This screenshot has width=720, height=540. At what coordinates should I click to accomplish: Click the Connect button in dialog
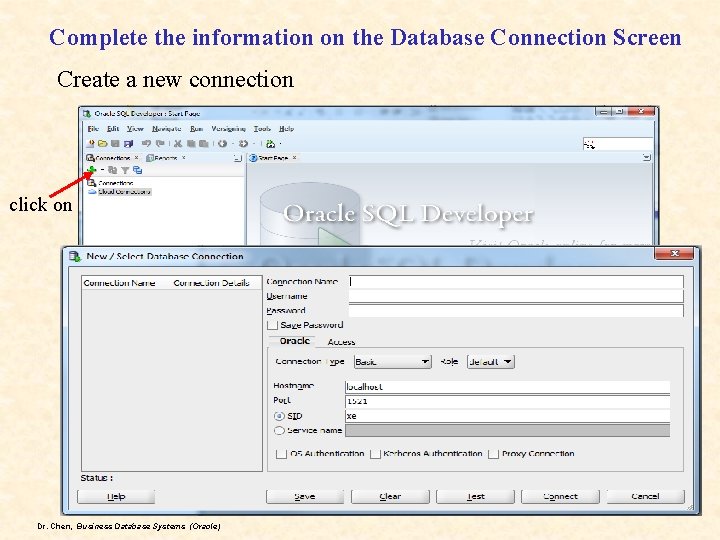click(x=561, y=496)
